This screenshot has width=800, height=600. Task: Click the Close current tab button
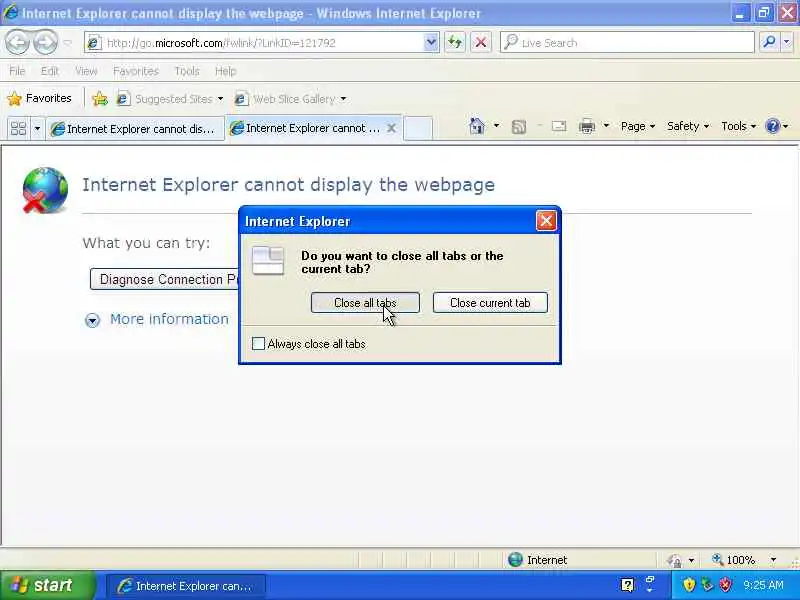pos(490,303)
